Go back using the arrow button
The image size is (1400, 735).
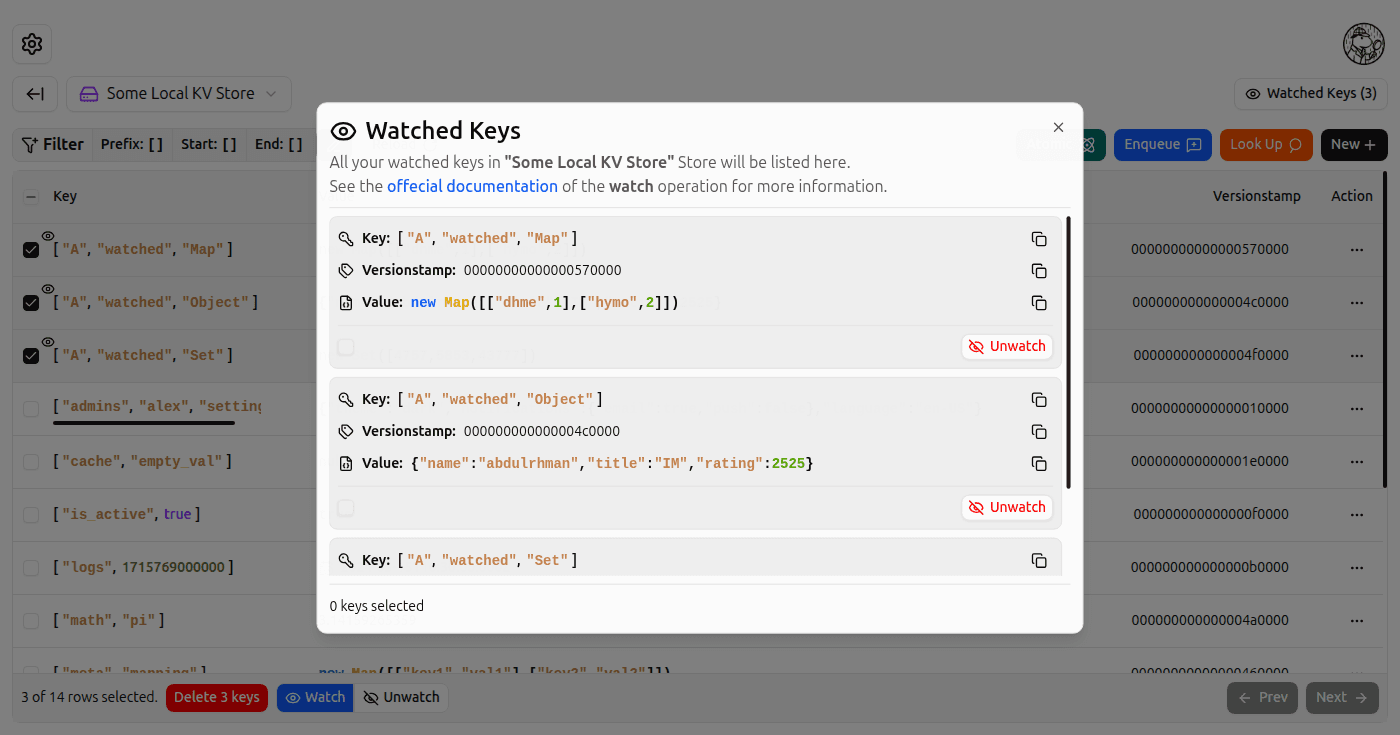[x=35, y=94]
